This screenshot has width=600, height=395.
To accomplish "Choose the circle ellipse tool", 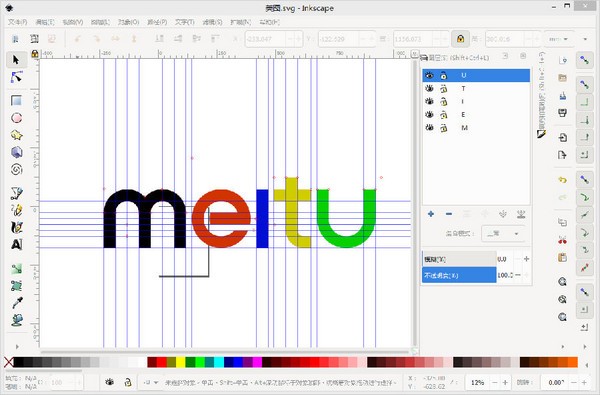I will click(x=16, y=118).
